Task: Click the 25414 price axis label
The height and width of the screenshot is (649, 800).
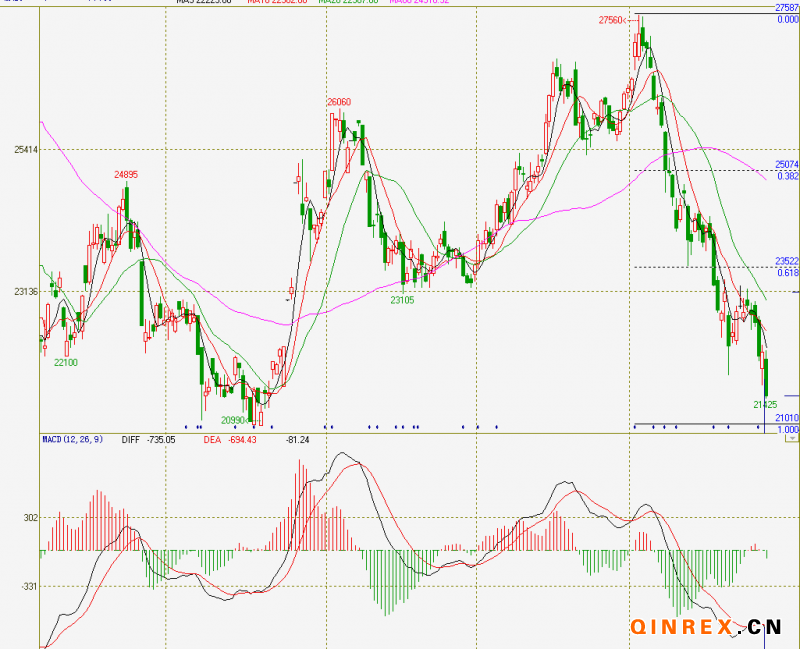Action: (x=25, y=150)
